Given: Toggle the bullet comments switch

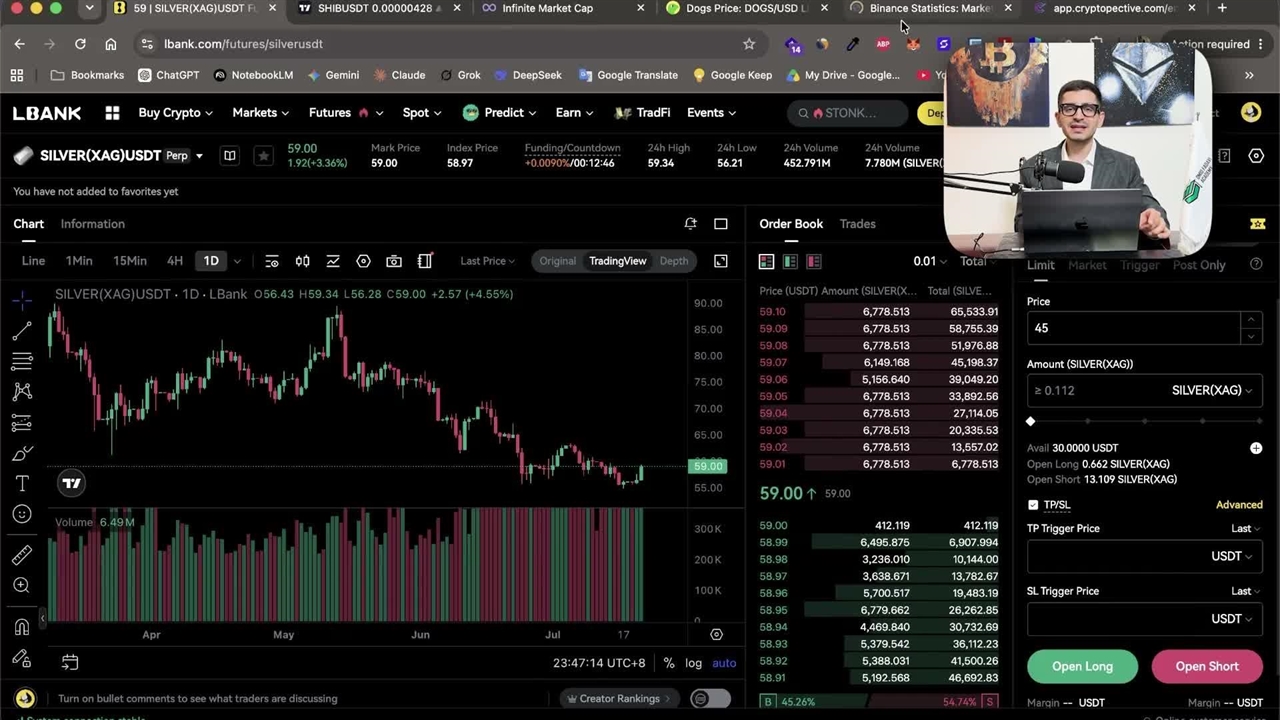Looking at the screenshot, I should (710, 698).
